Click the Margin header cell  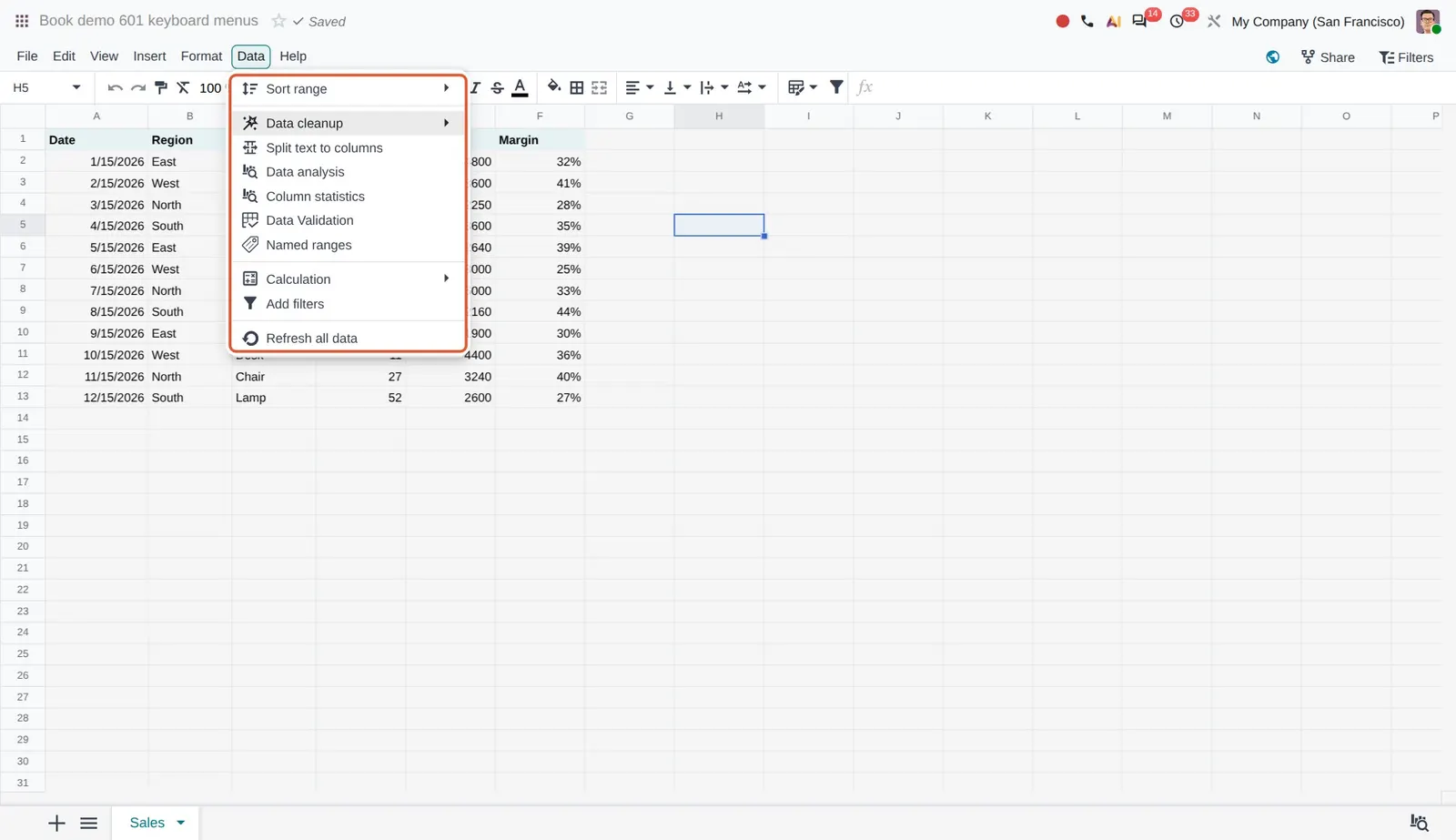click(x=540, y=139)
